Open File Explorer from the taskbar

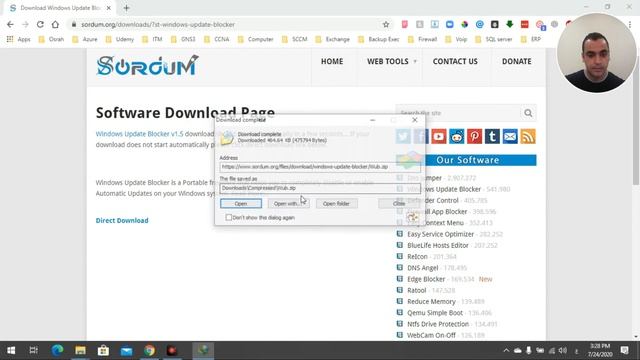tap(80, 350)
